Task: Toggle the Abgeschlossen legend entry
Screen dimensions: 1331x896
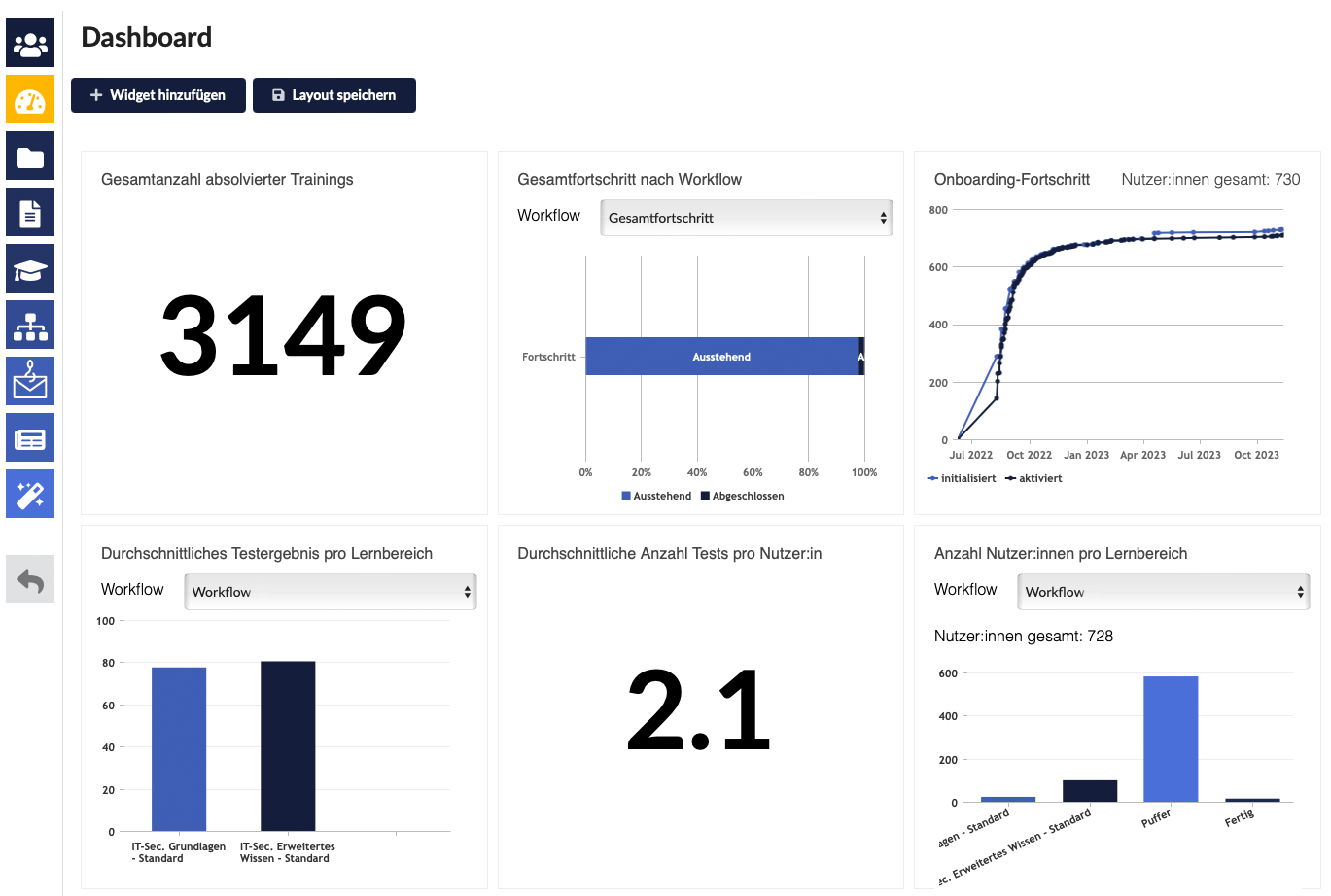Action: [742, 496]
